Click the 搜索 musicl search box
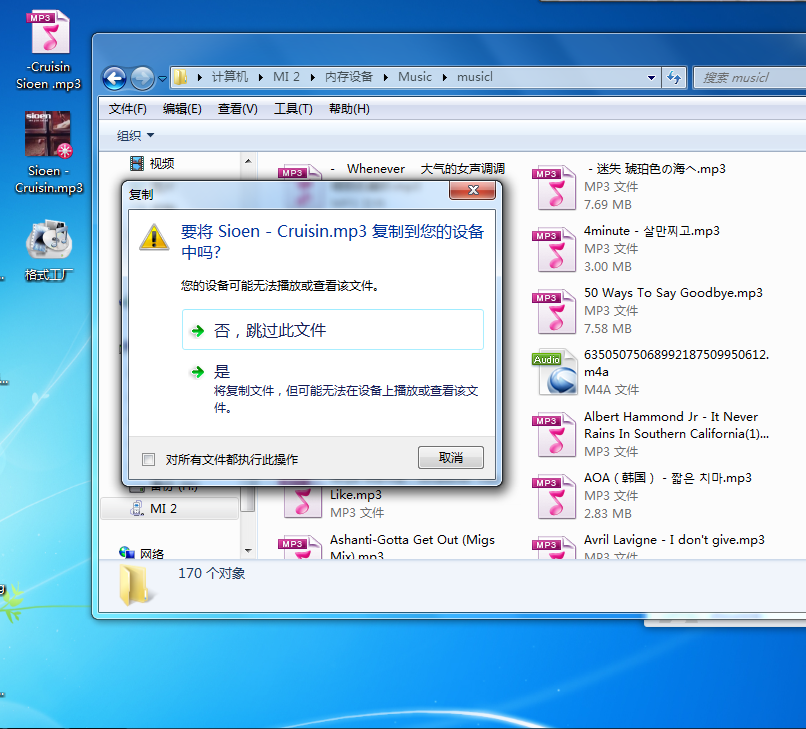This screenshot has height=729, width=806. click(x=749, y=78)
